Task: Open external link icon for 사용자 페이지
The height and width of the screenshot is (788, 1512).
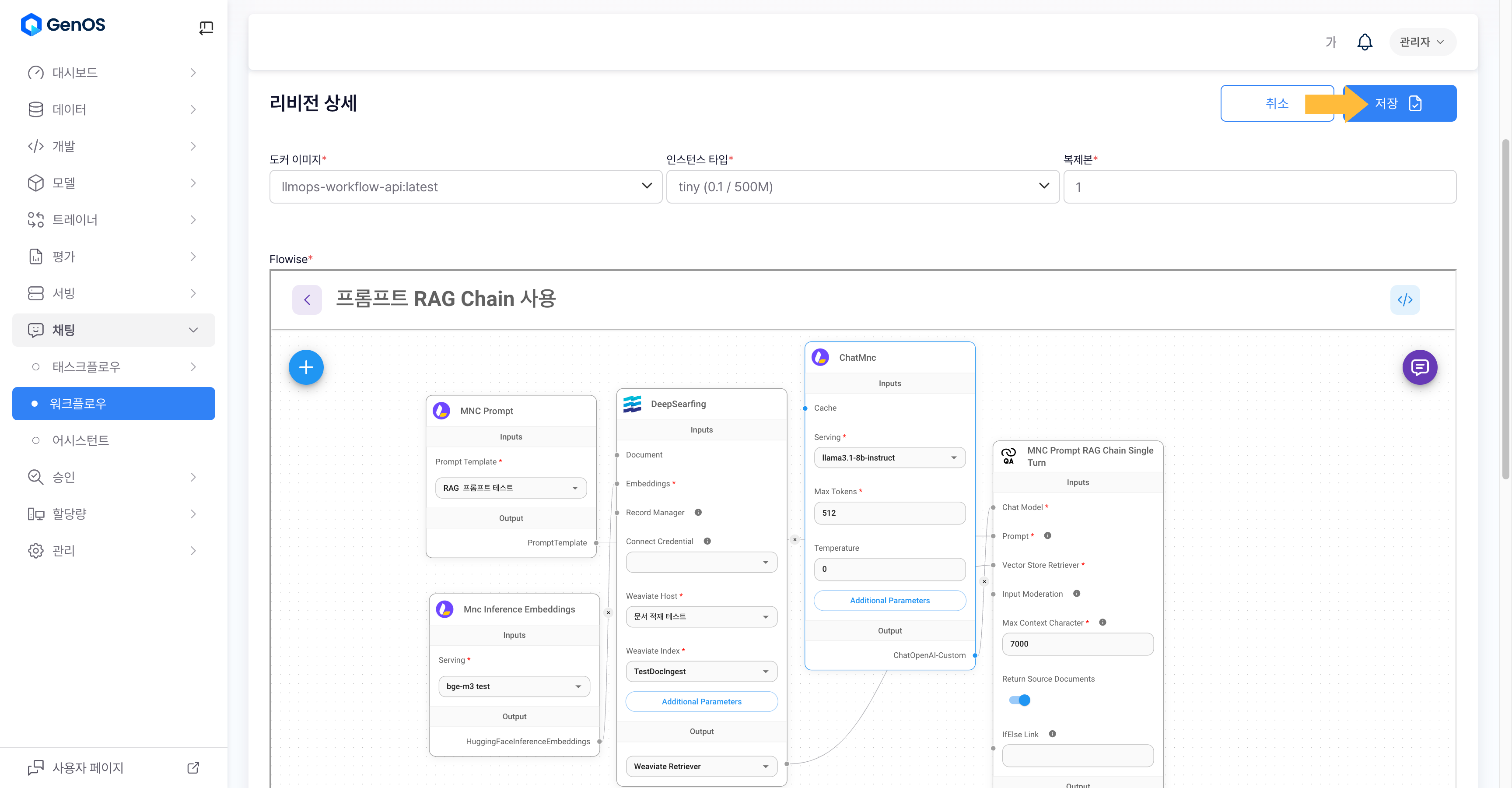Action: coord(193,767)
